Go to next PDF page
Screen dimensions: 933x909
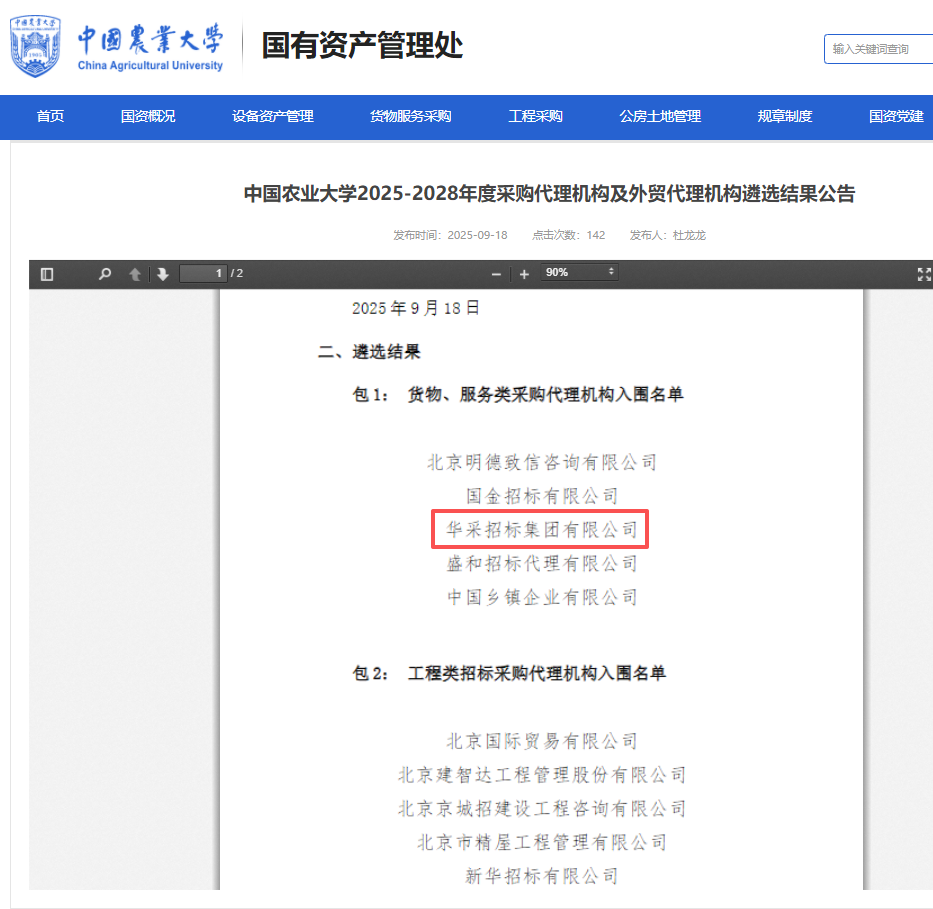[162, 274]
